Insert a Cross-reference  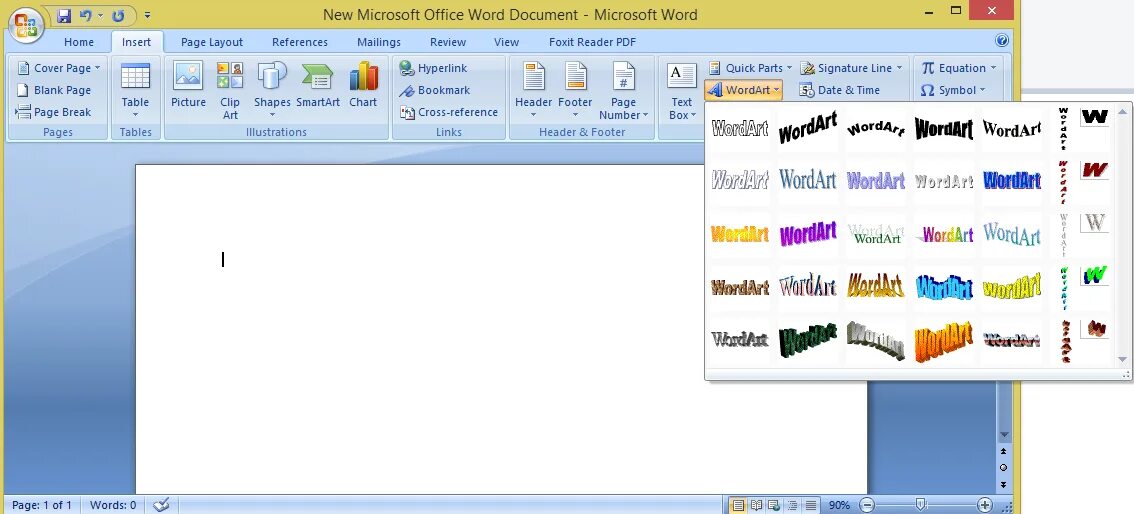[x=449, y=112]
